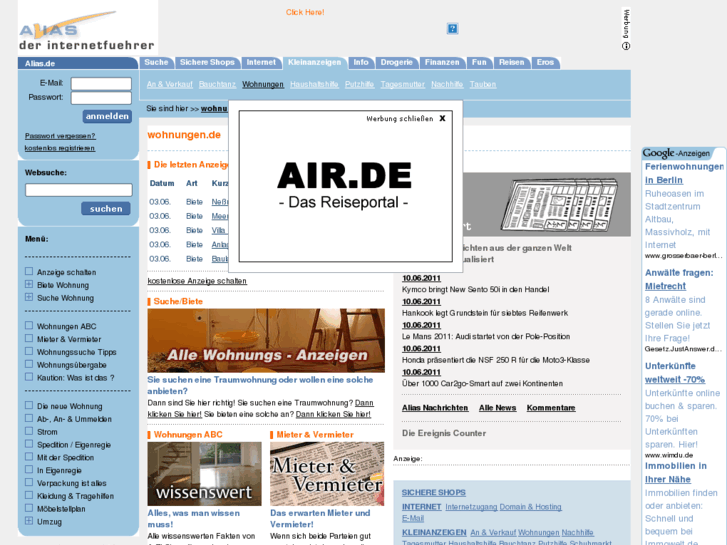Tick the Wohnungssuche Tipps box
727x545 pixels.
[x=29, y=351]
